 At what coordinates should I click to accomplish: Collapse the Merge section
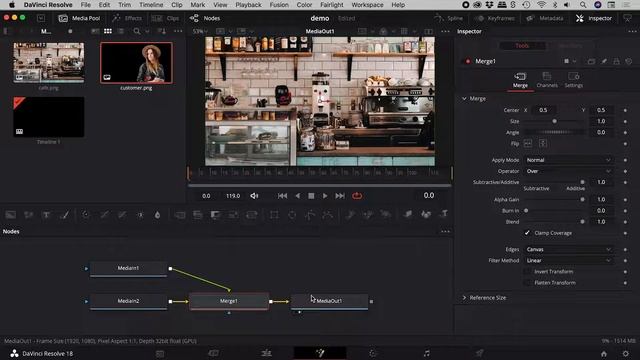(464, 99)
